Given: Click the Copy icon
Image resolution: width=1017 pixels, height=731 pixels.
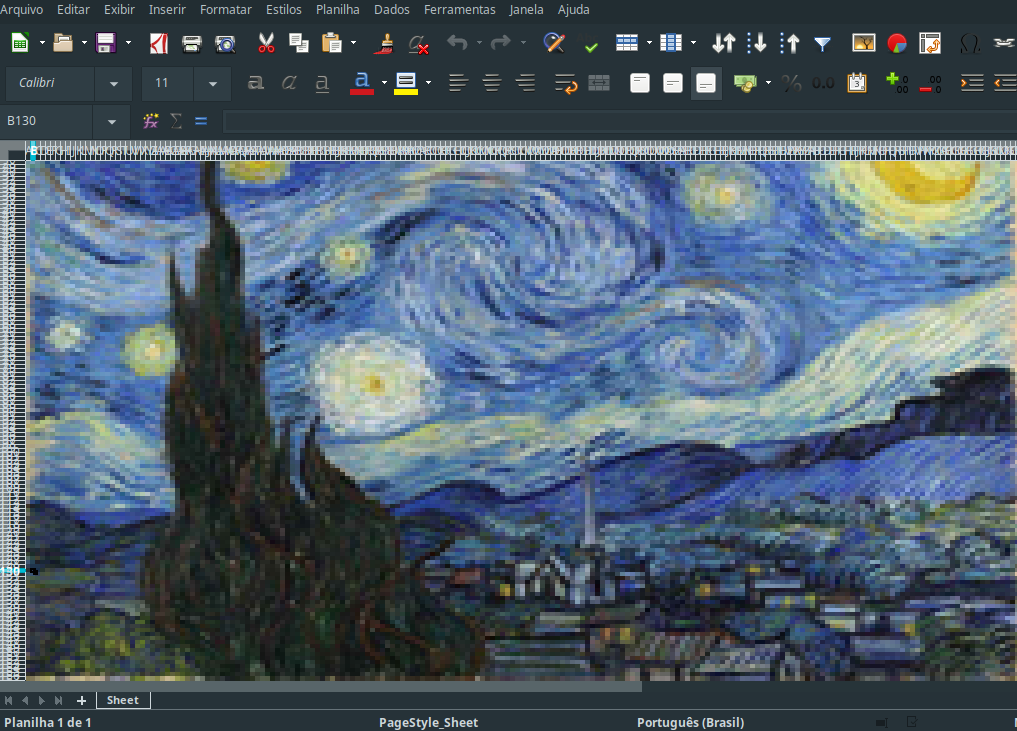Looking at the screenshot, I should click(298, 43).
